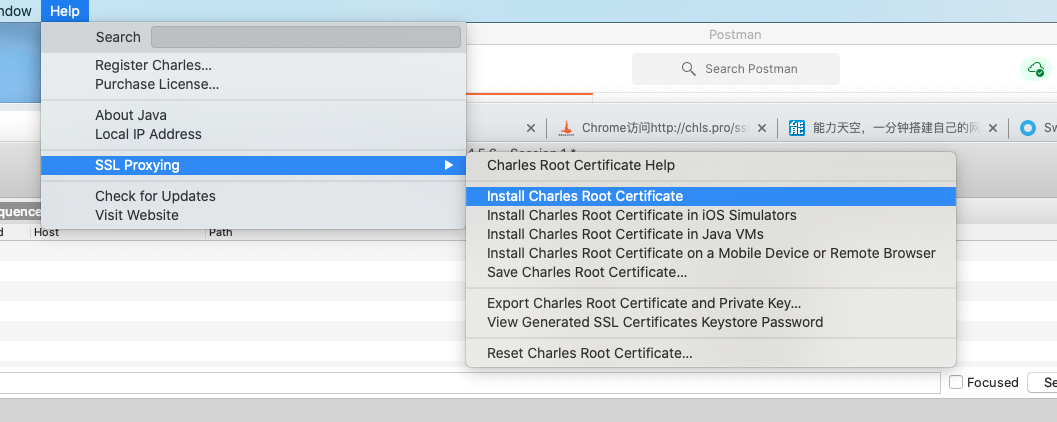Select Install Charles Root Certificate
1057x422 pixels.
(585, 196)
